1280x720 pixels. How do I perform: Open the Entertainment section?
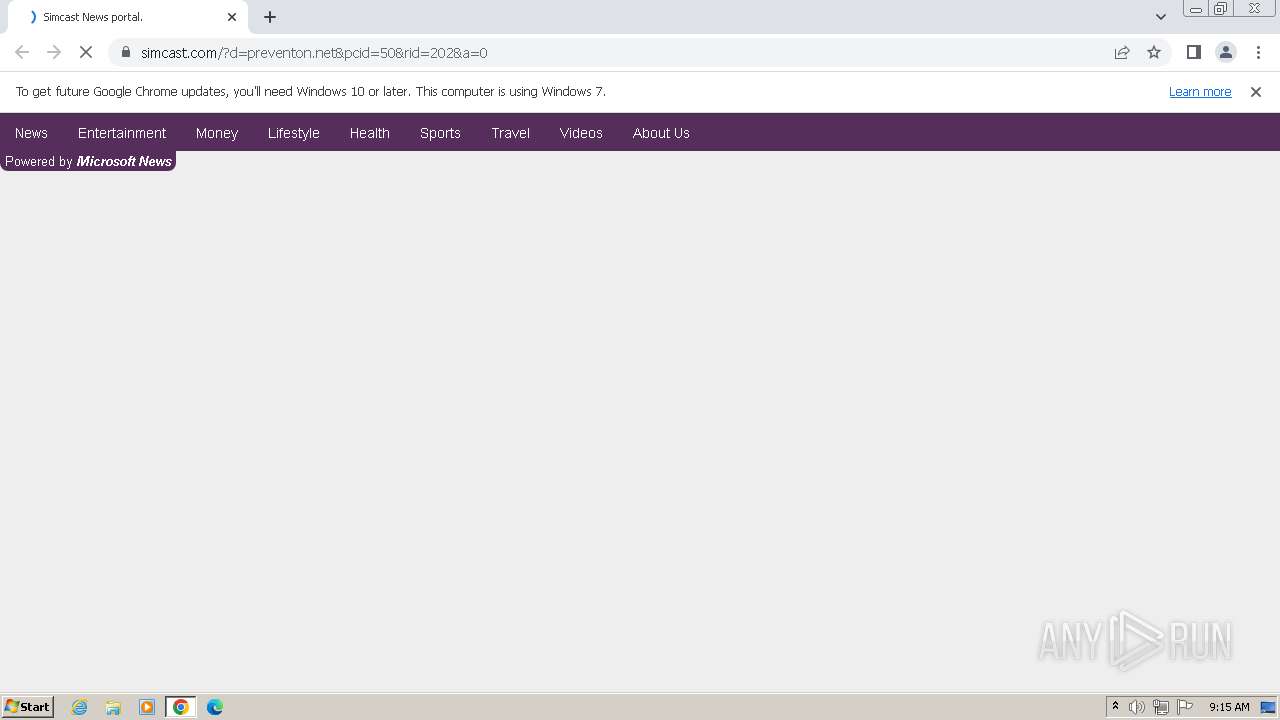click(122, 133)
